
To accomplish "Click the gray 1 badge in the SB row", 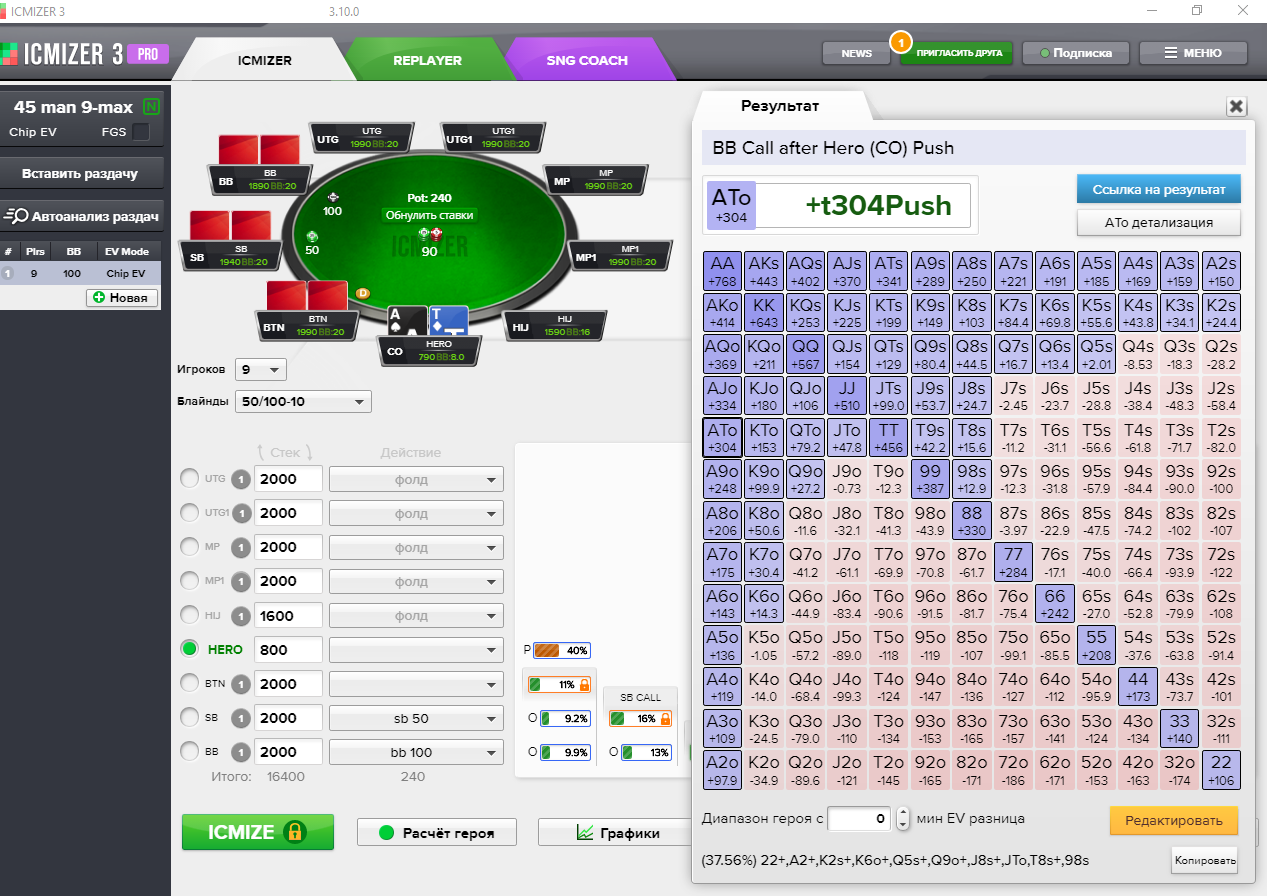I will (x=241, y=718).
